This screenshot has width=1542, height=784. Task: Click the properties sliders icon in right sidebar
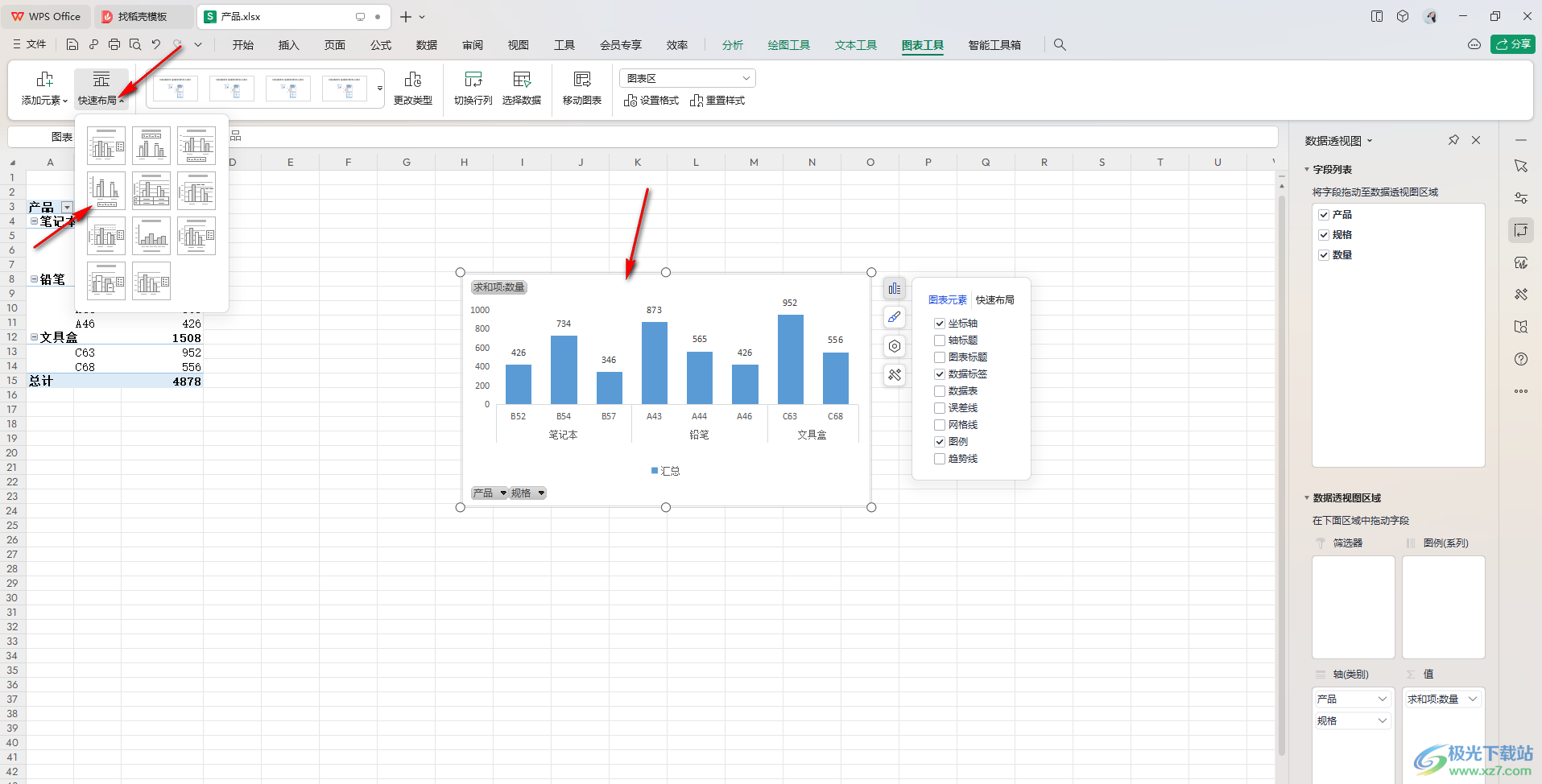click(x=1521, y=198)
